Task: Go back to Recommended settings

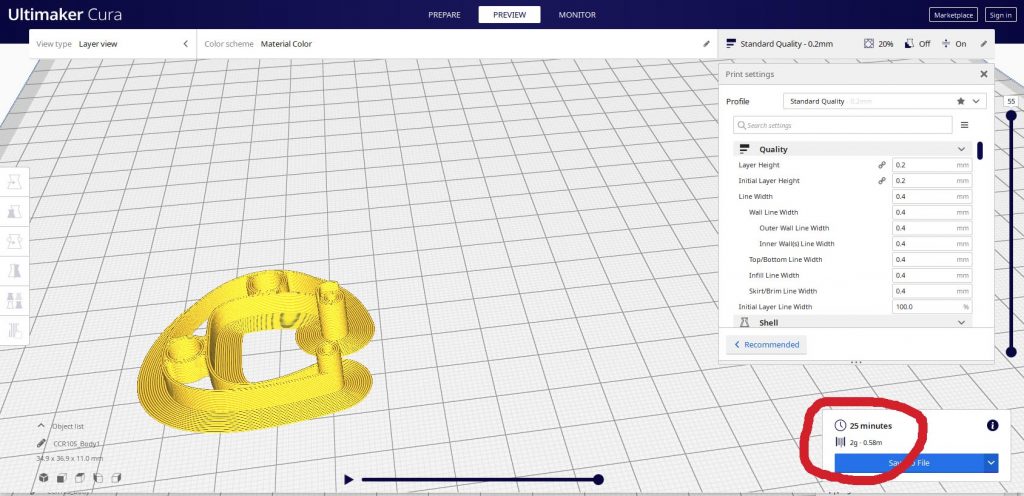Action: click(x=766, y=344)
